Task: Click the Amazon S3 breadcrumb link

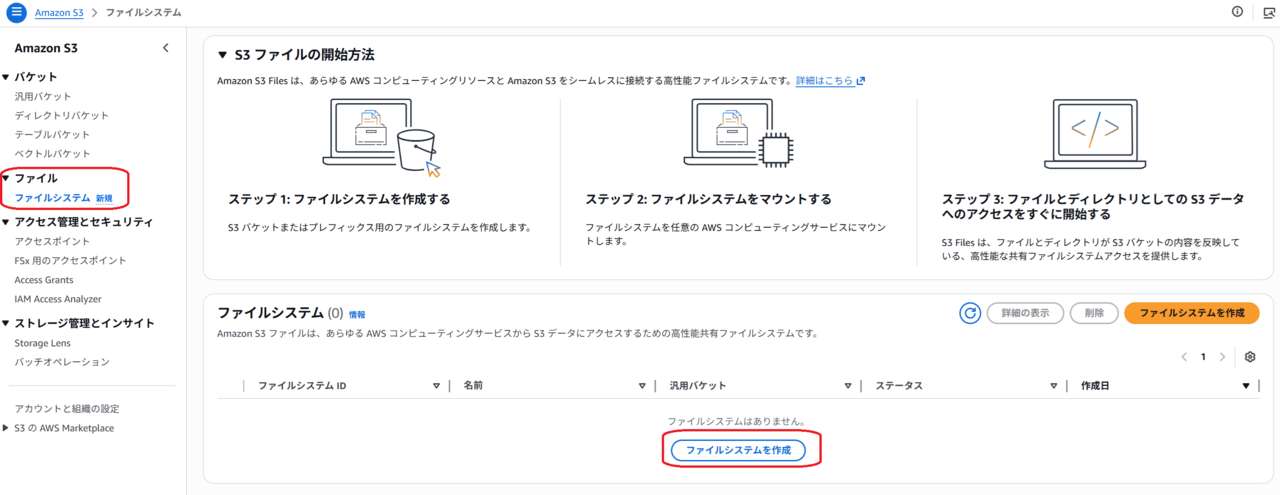Action: coord(59,12)
